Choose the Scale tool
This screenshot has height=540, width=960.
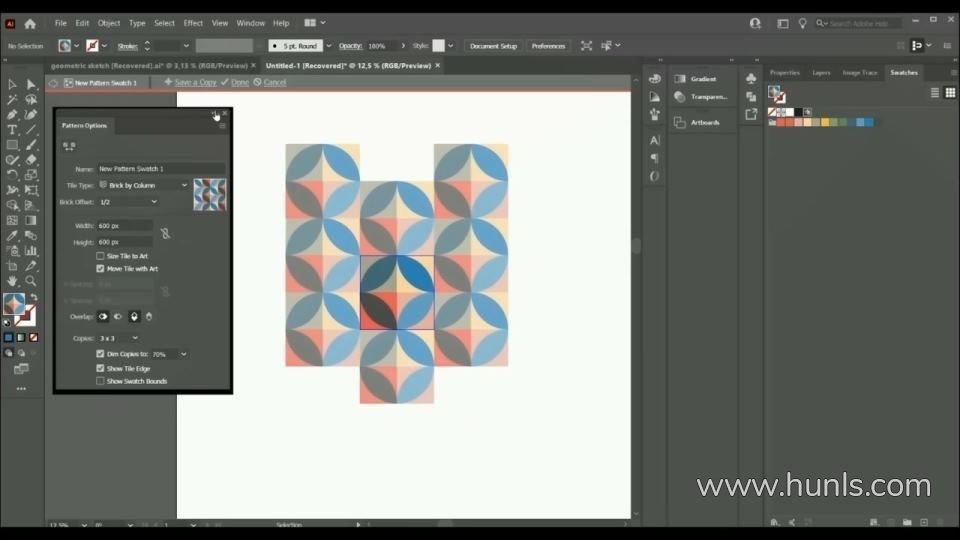(31, 175)
